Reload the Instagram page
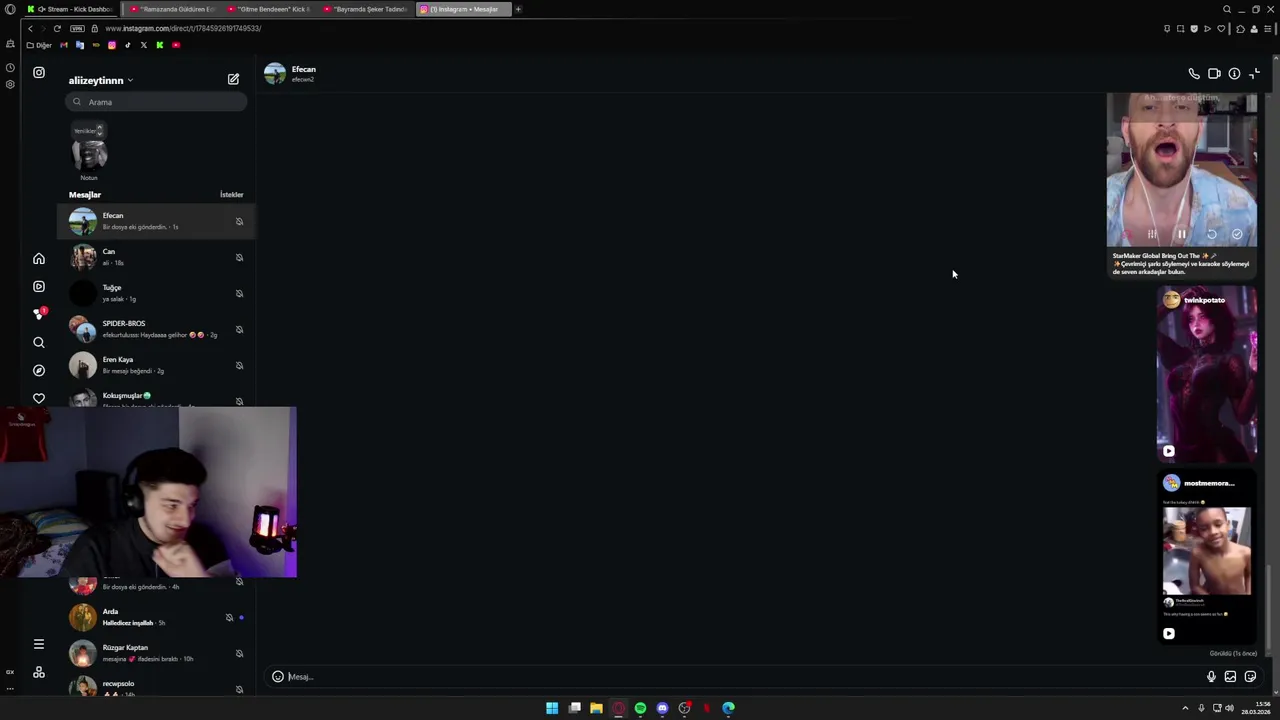This screenshot has width=1280, height=720. (57, 28)
